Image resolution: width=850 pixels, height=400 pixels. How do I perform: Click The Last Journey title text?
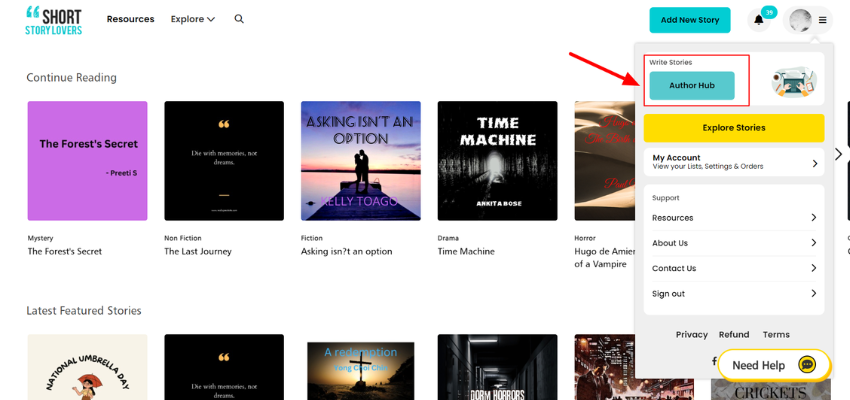tap(198, 251)
